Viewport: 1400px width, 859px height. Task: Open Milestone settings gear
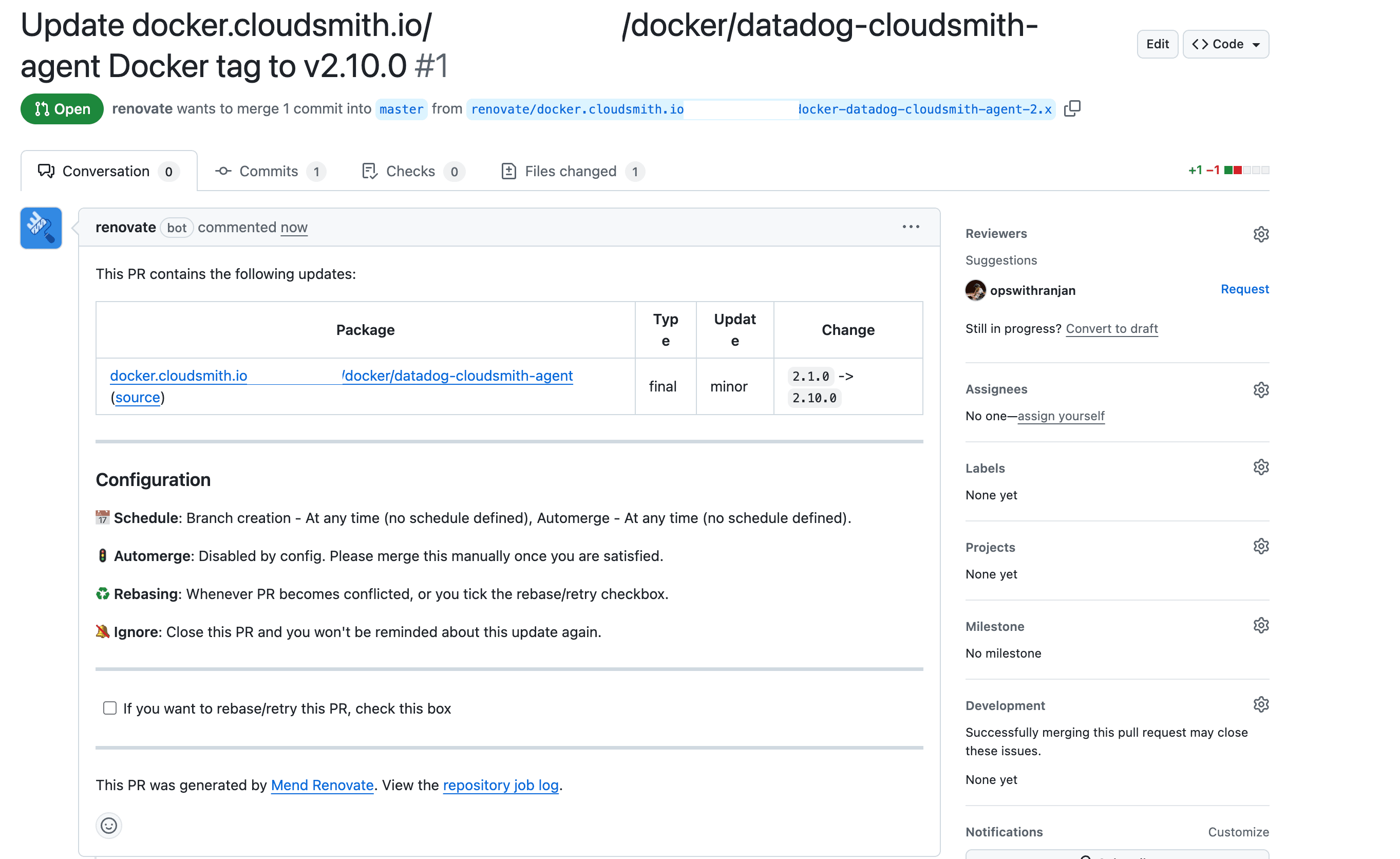(1260, 625)
